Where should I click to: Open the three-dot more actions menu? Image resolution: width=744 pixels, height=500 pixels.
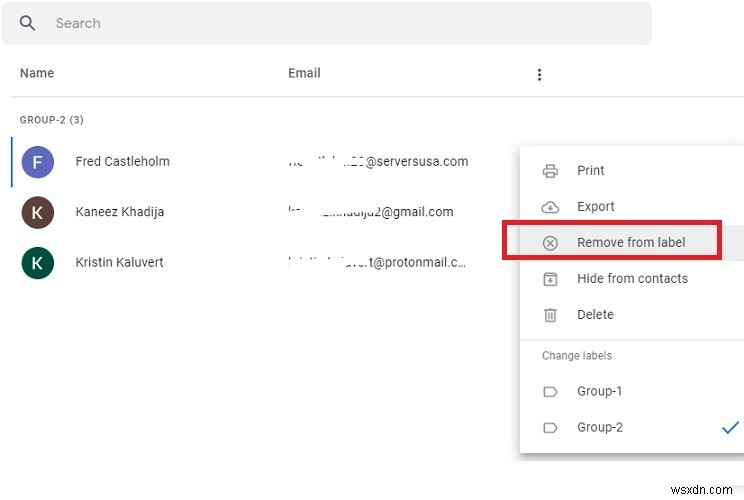coord(539,74)
